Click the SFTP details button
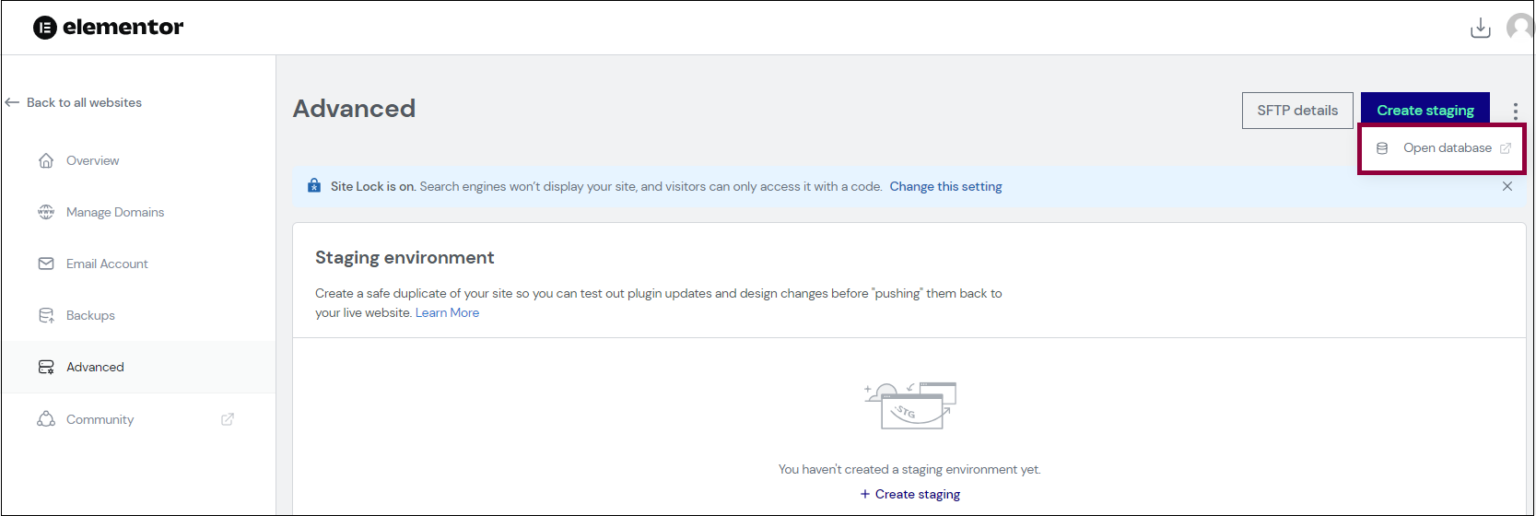This screenshot has height=516, width=1536. coord(1297,111)
